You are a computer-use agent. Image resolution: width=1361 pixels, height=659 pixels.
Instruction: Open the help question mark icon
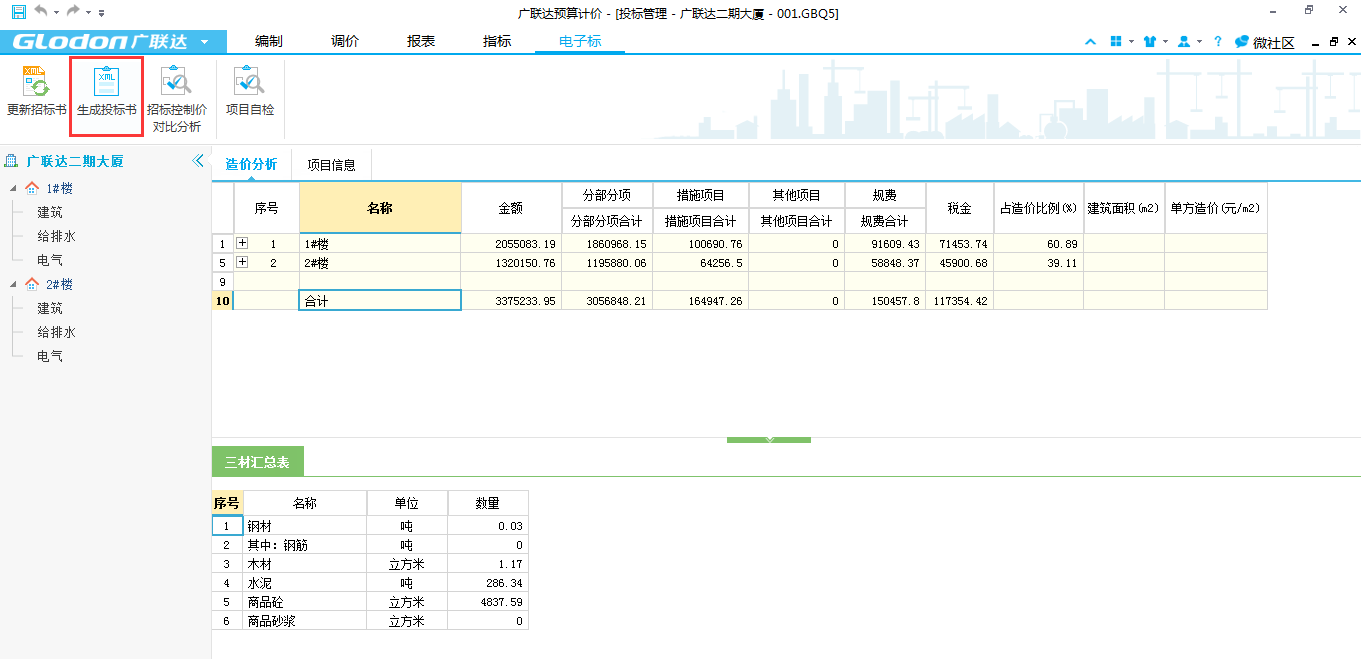1217,42
